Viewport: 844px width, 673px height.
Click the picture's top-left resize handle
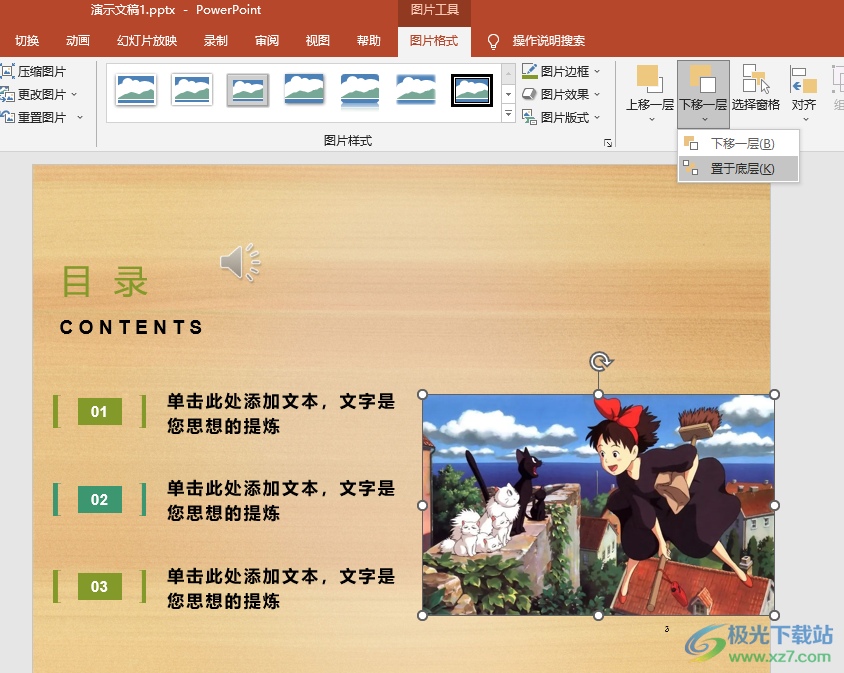coord(423,395)
